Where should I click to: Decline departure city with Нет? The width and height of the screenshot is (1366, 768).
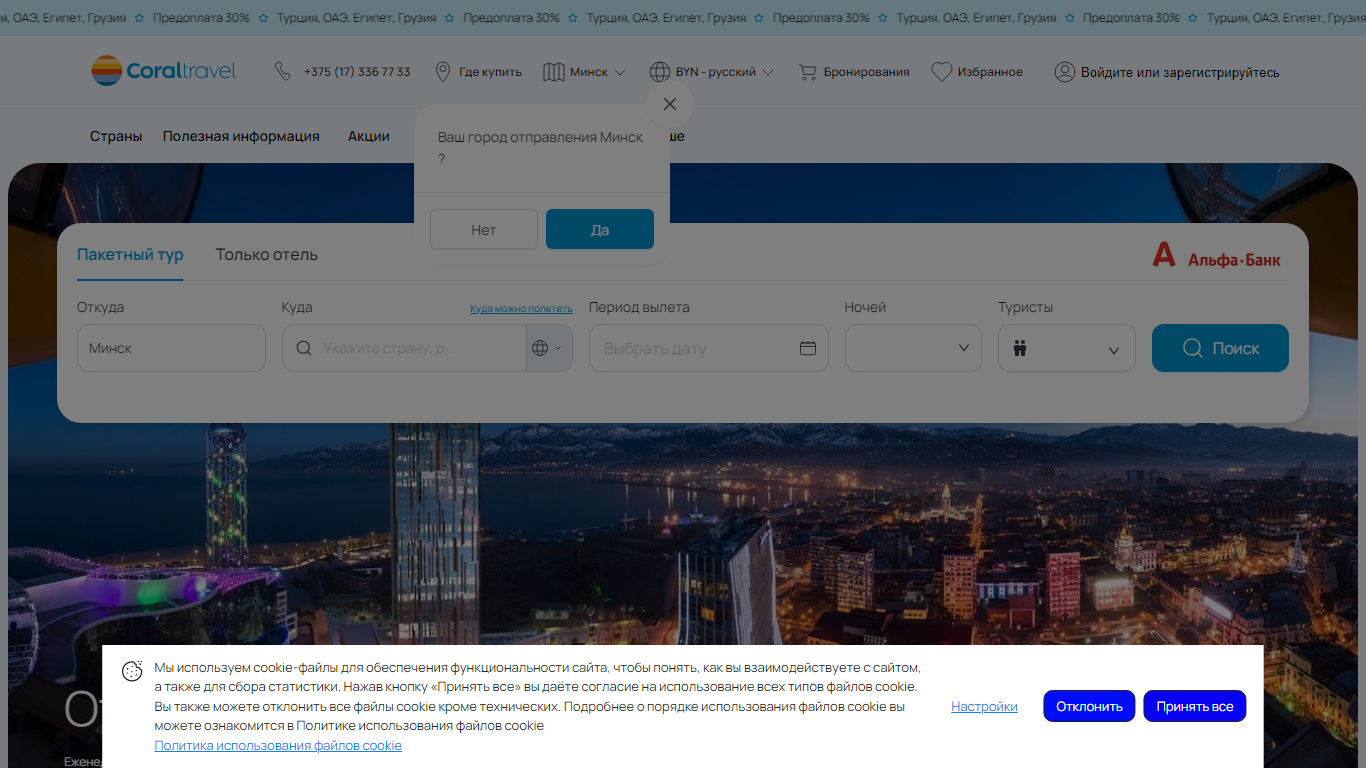coord(484,229)
